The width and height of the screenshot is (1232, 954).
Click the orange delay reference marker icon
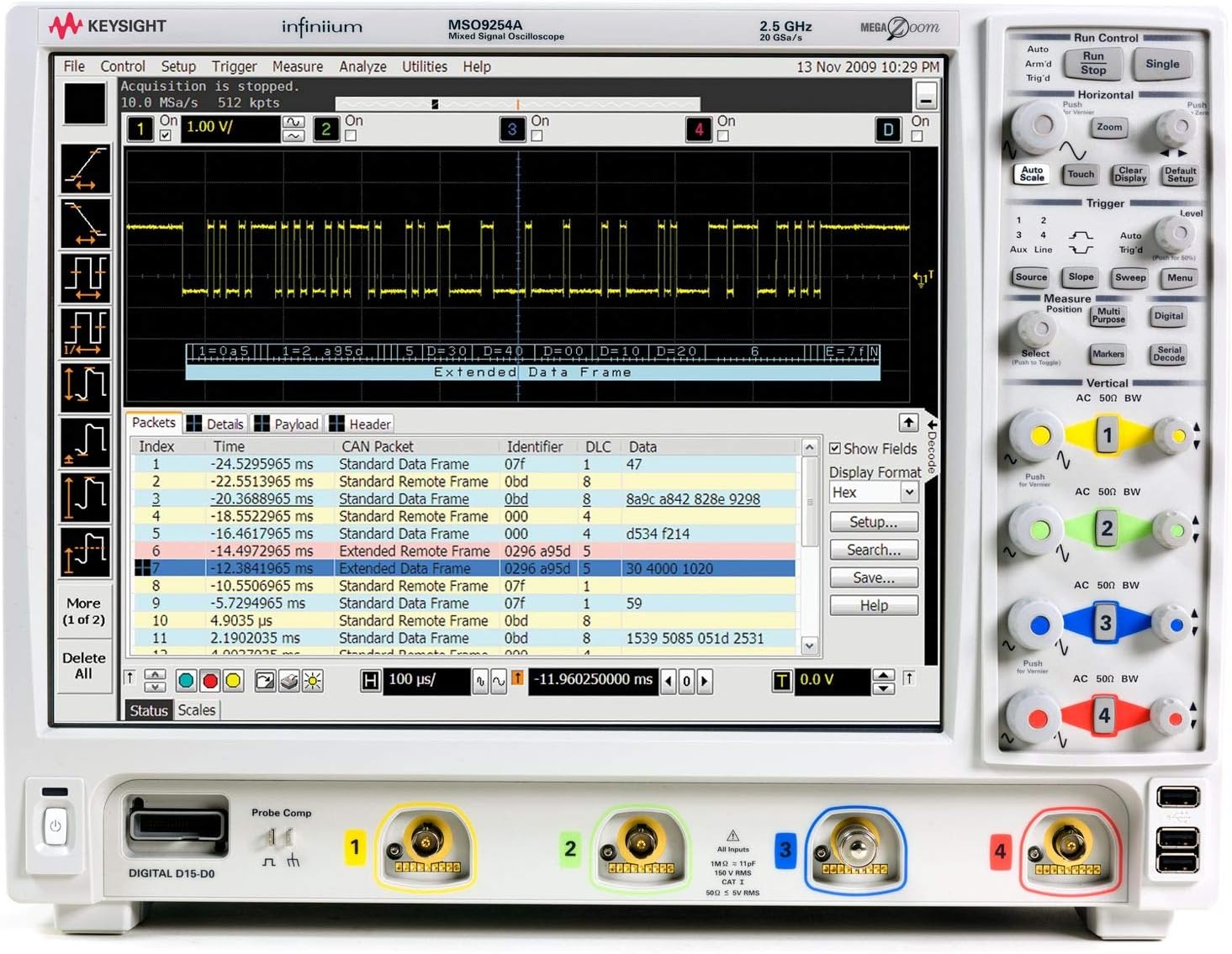517,677
